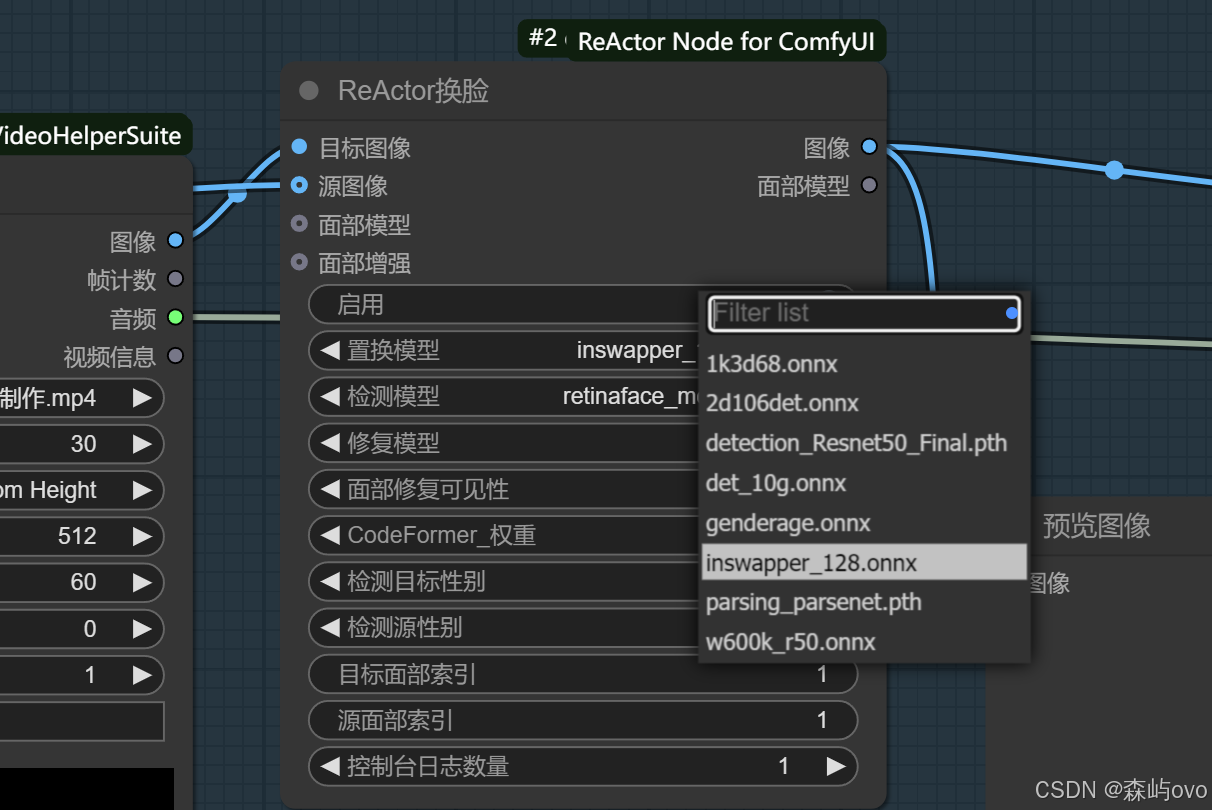Click the 源面部索引 value field
This screenshot has width=1212, height=810.
point(583,720)
